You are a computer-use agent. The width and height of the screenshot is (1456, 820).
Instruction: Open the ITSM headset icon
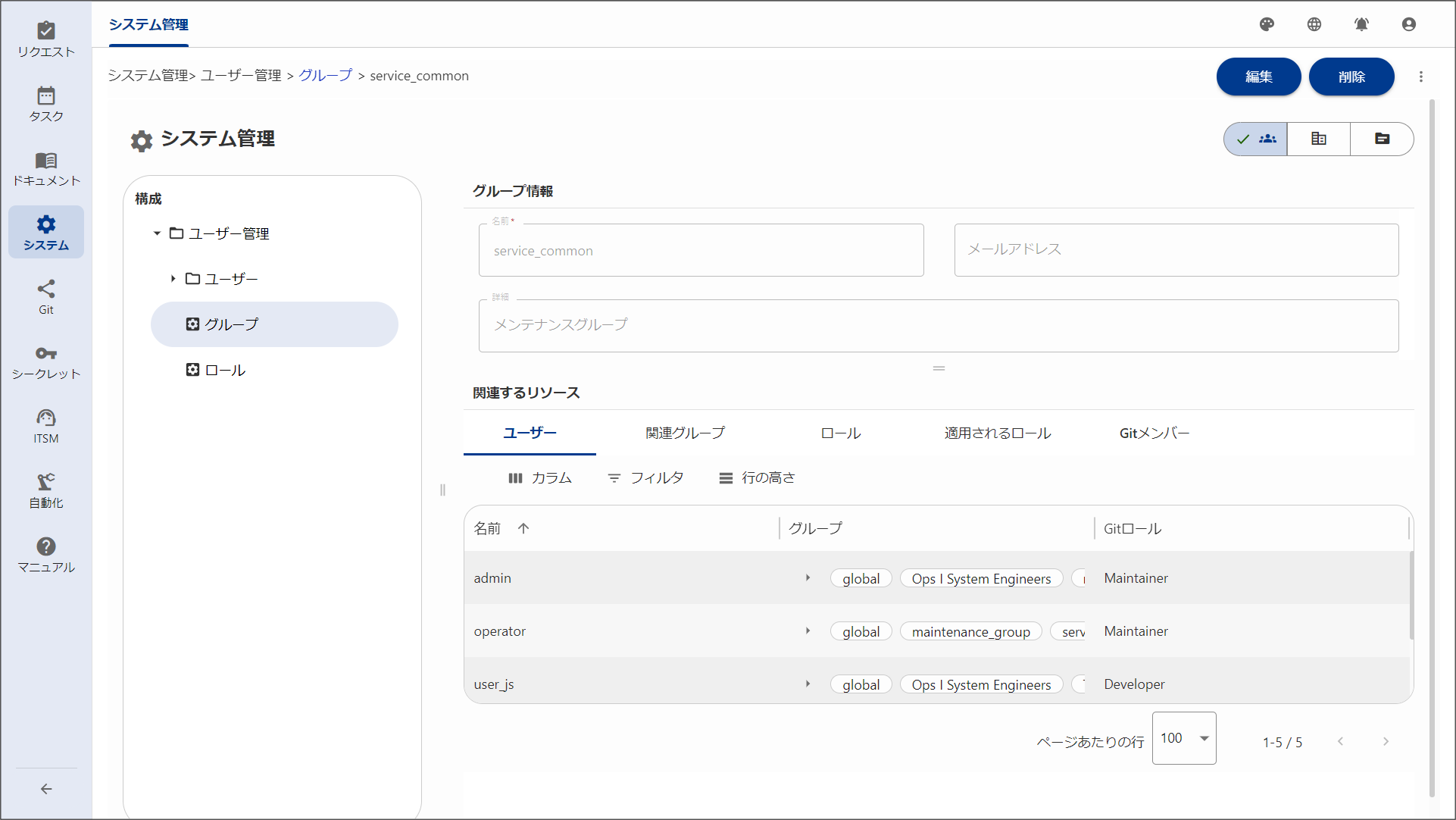(x=46, y=426)
